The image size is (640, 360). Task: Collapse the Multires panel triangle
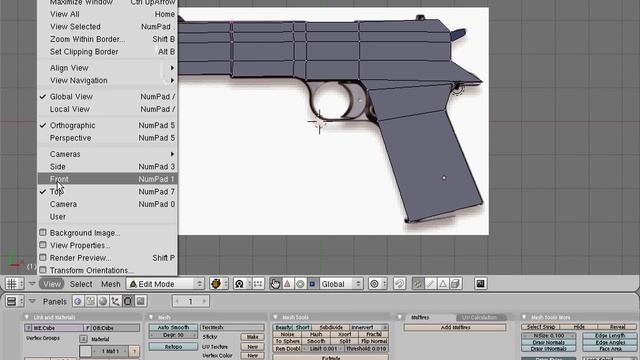point(400,317)
